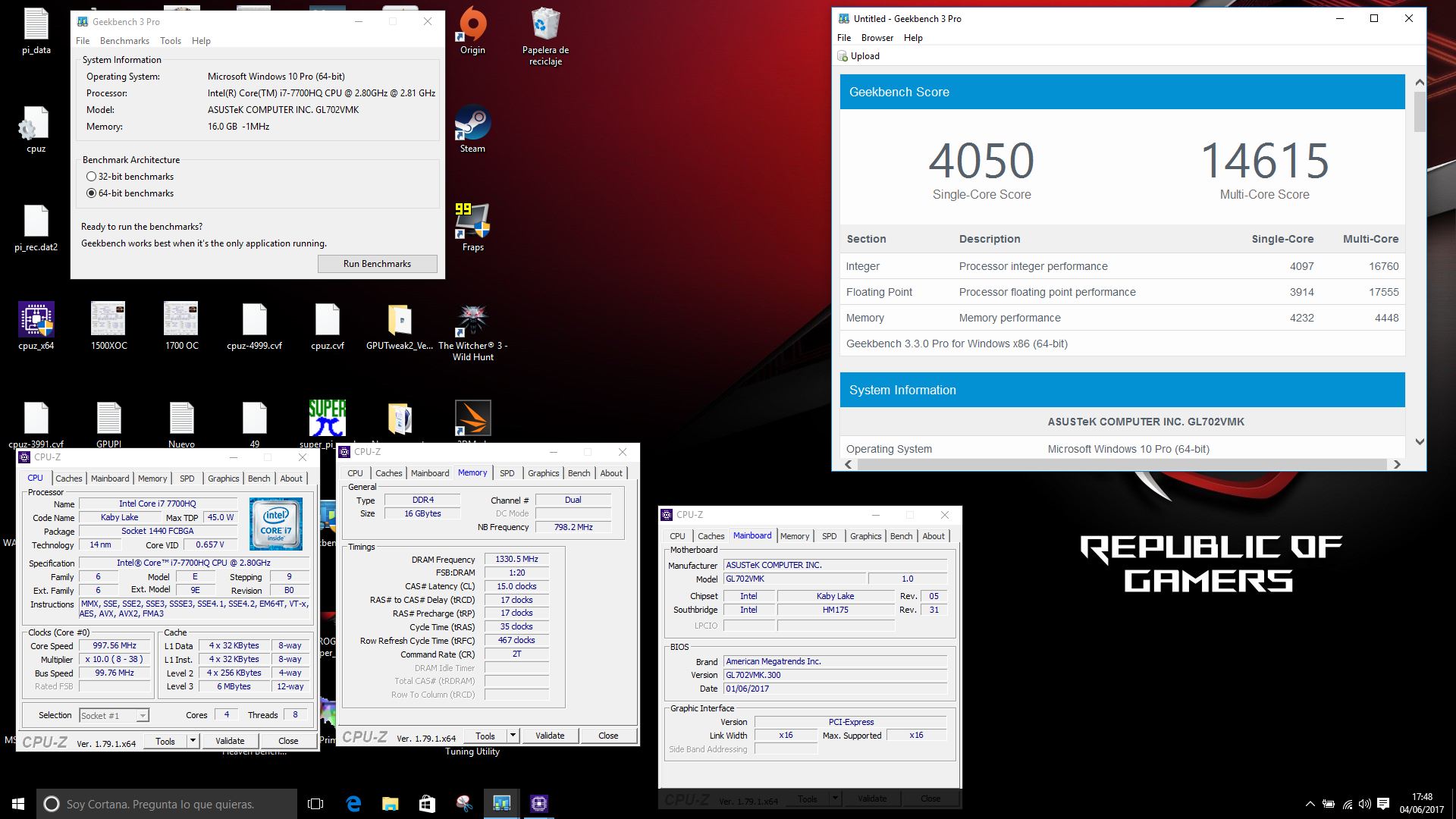This screenshot has height=819, width=1456.
Task: Switch to Mainboard tab in CPU-Z CPU window
Action: tap(110, 479)
